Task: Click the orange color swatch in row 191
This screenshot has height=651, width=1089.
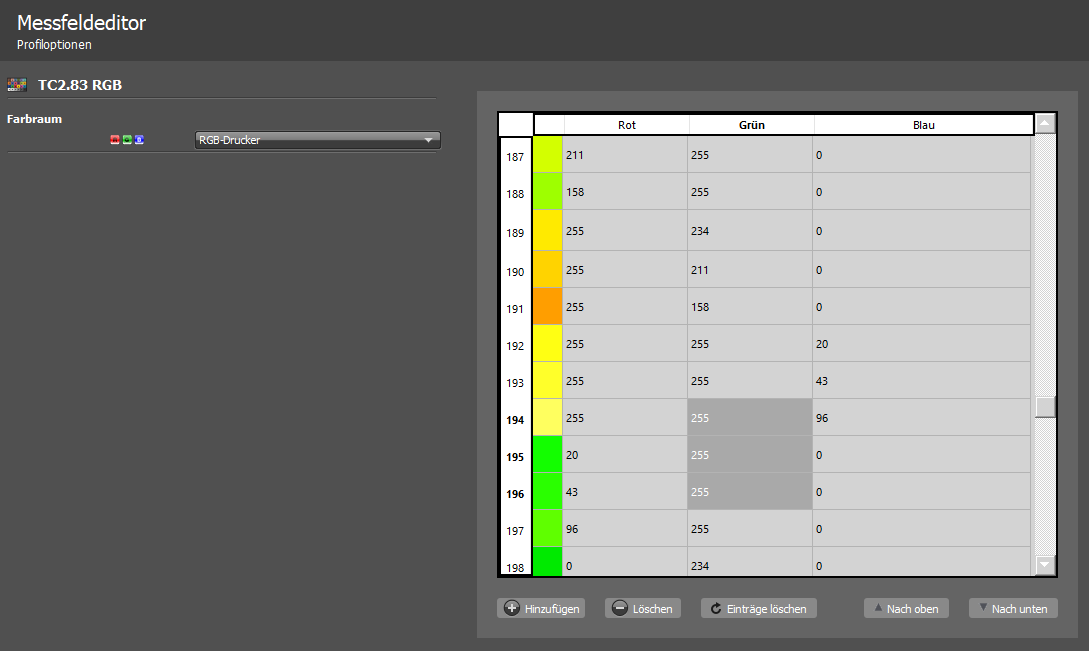Action: tap(547, 306)
